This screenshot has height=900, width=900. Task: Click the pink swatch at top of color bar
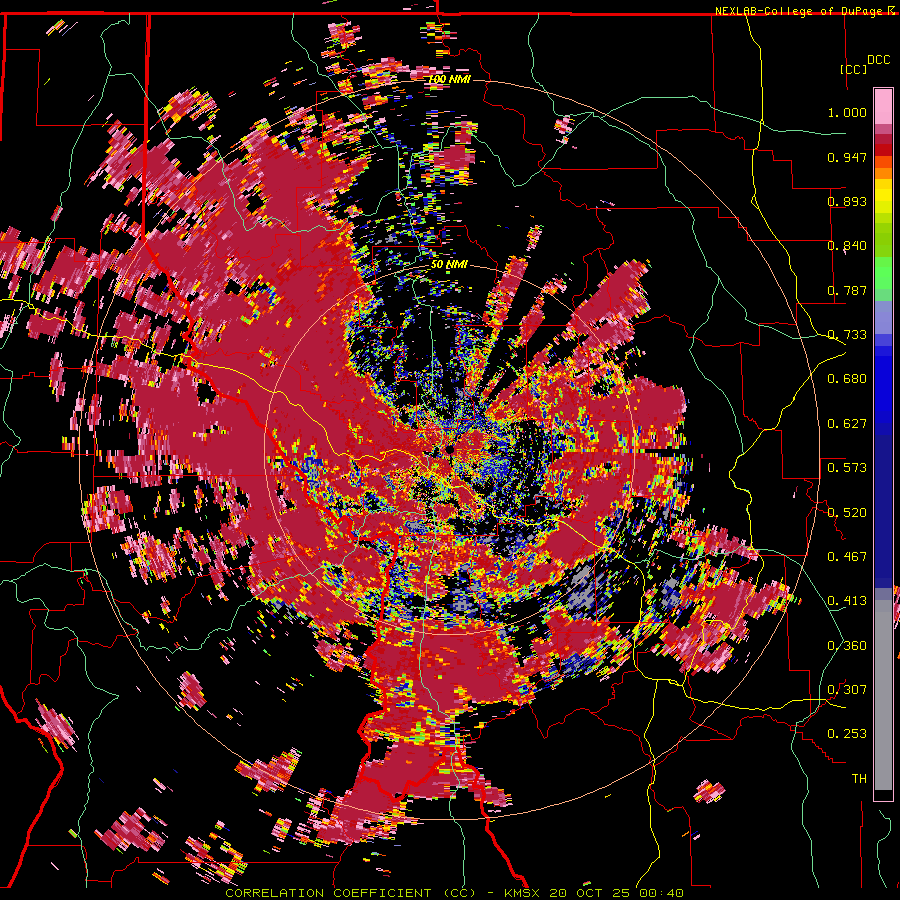coord(883,107)
